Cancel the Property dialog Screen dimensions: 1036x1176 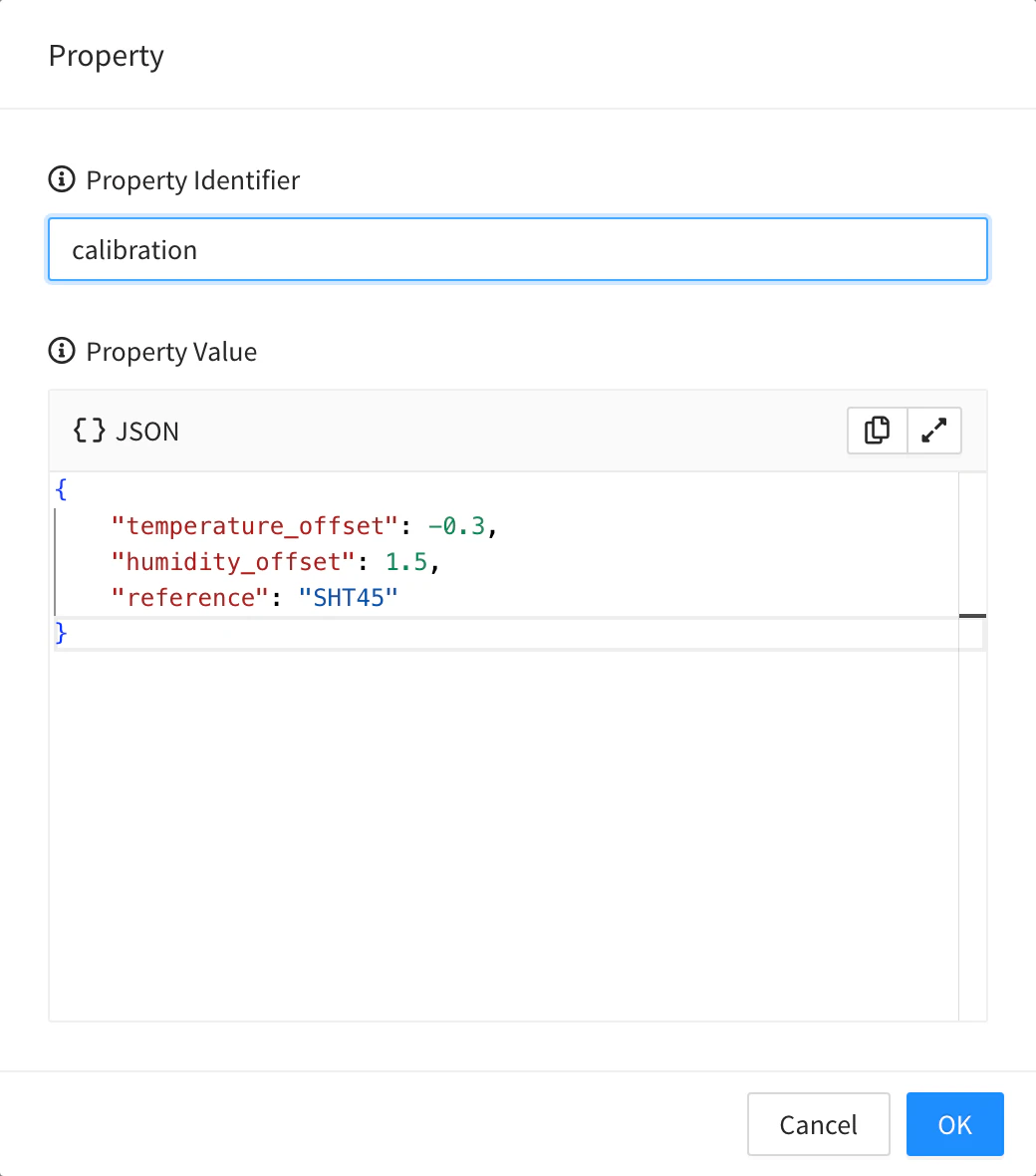click(819, 1124)
